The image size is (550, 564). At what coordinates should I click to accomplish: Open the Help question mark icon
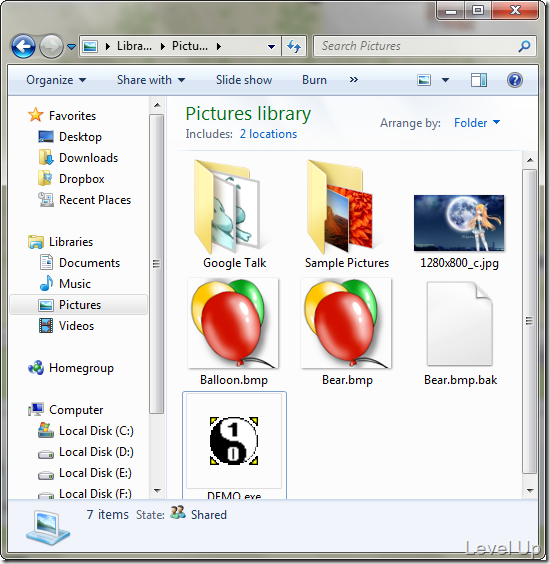(515, 80)
